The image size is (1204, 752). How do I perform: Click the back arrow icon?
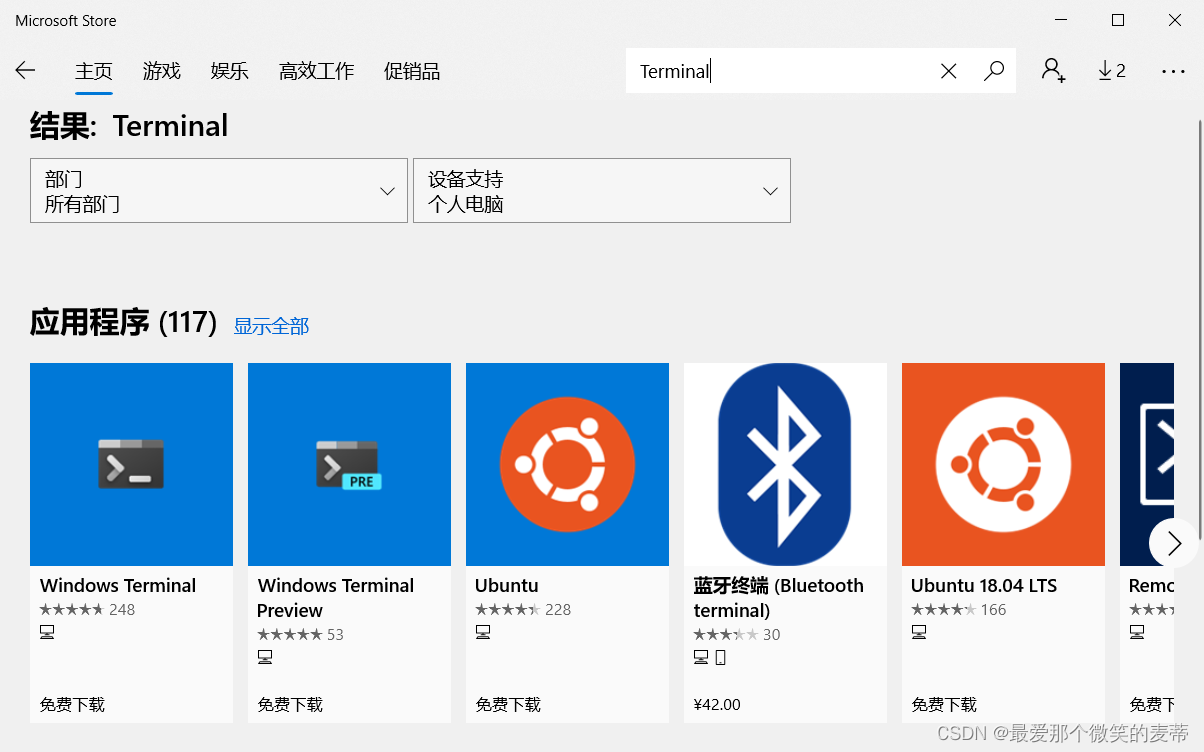pyautogui.click(x=25, y=70)
